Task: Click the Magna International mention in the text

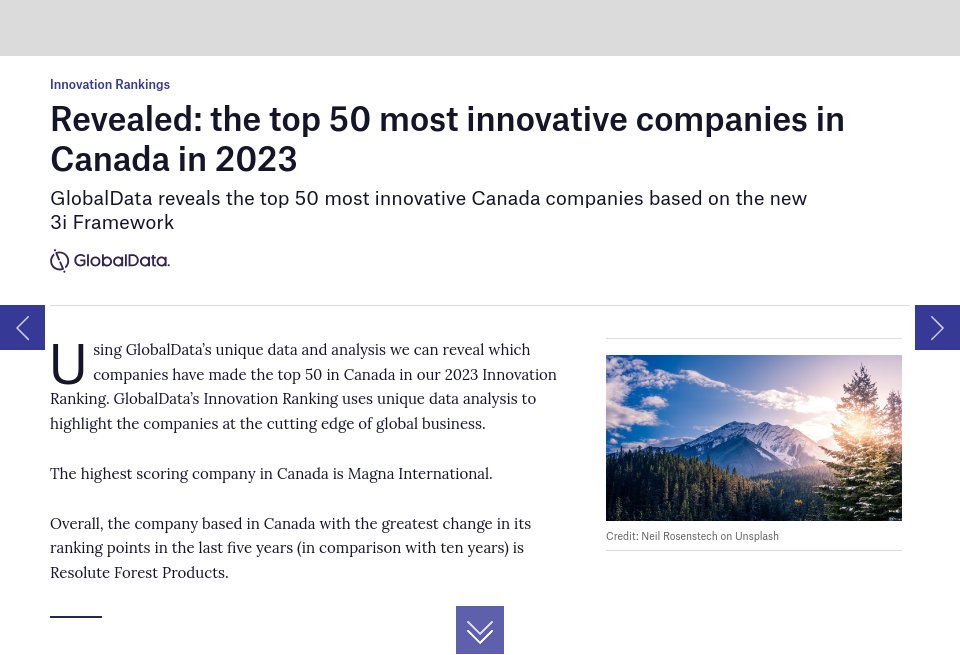Action: click(x=418, y=473)
